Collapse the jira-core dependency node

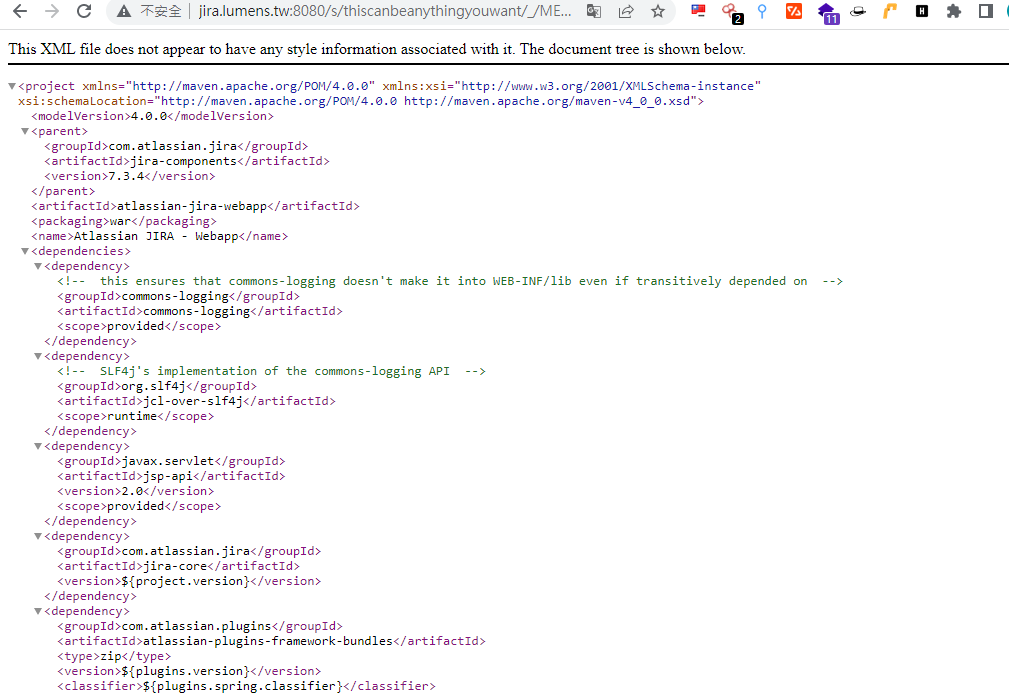(x=37, y=536)
